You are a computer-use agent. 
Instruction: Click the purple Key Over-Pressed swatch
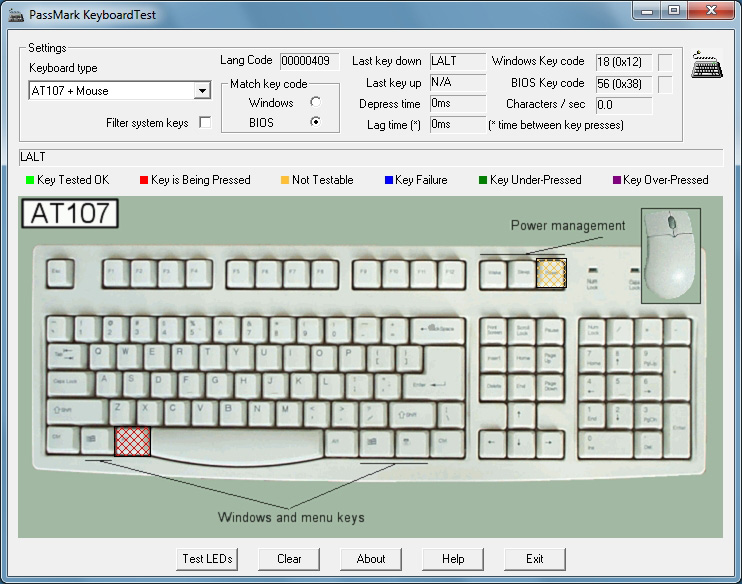617,180
